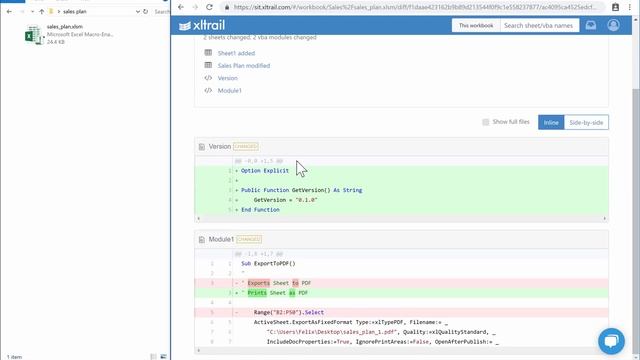This screenshot has width=640, height=360.
Task: Click This workbook search scope button
Action: (x=476, y=25)
